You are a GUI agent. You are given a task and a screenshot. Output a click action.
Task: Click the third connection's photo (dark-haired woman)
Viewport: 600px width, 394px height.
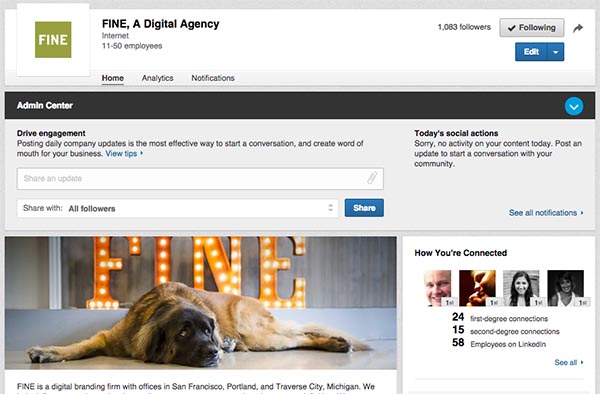[x=522, y=288]
